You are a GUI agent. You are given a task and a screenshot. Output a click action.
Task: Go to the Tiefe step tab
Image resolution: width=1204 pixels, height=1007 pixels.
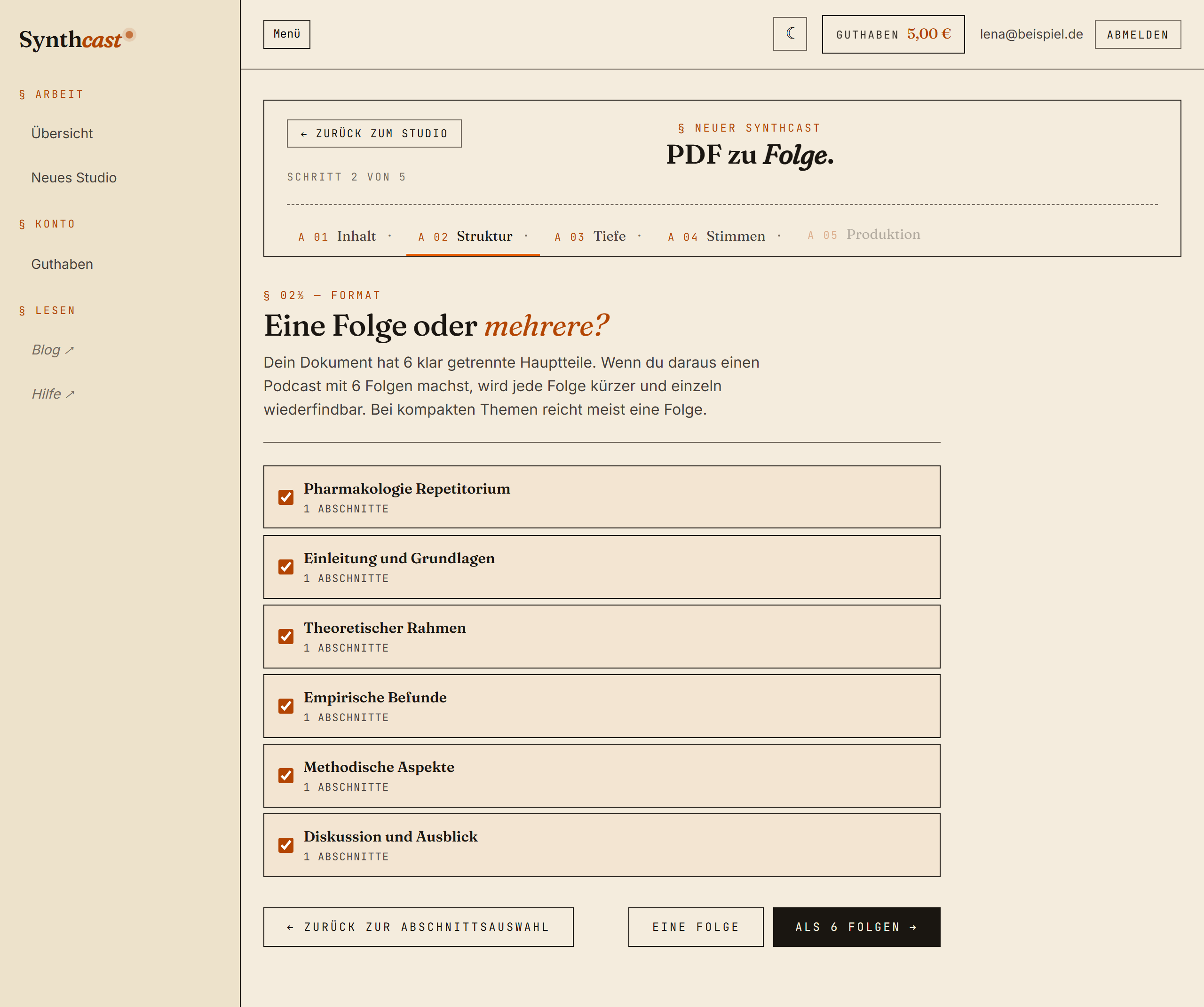pyautogui.click(x=598, y=236)
